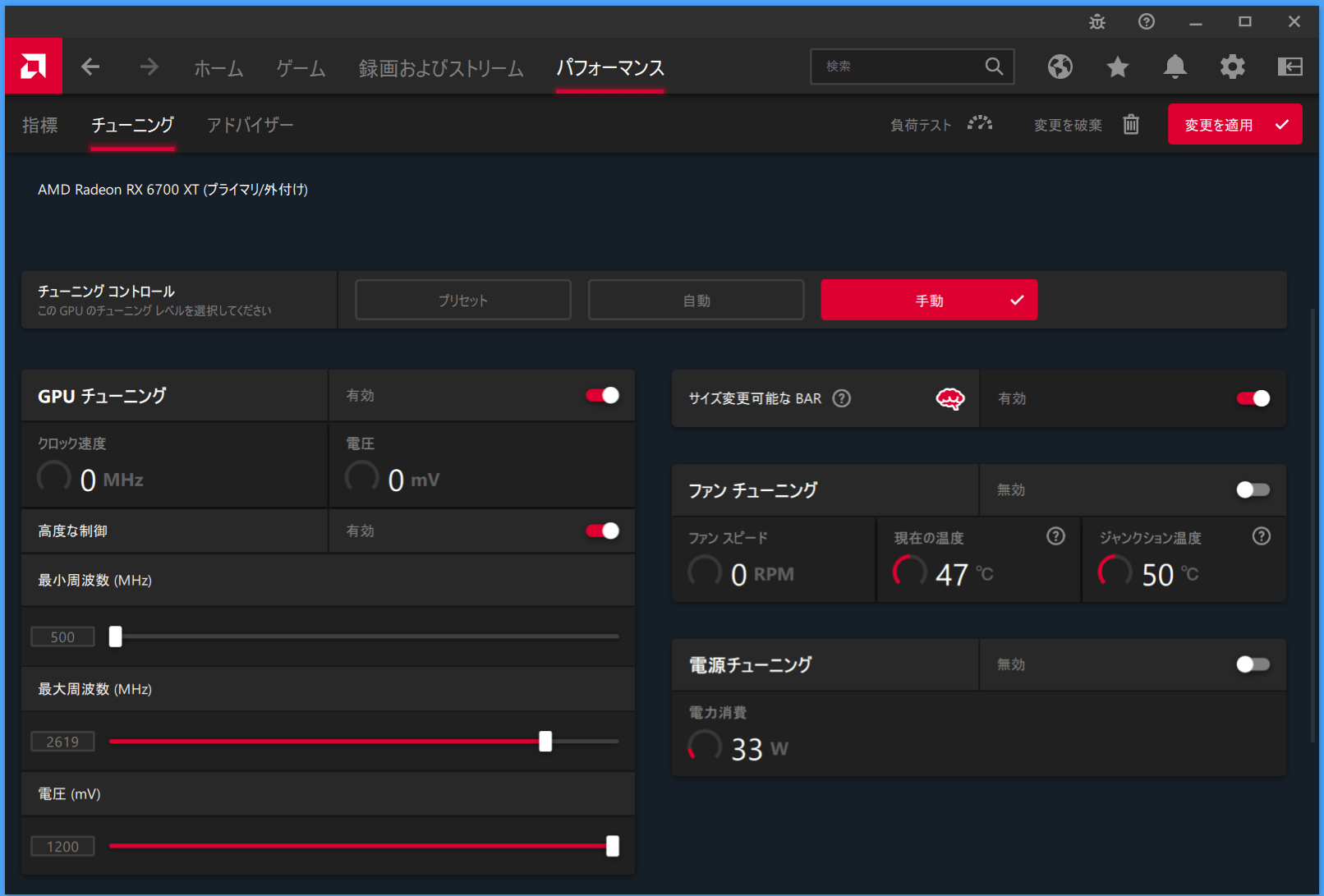Viewport: 1324px width, 896px height.
Task: Click the maximum frequency value box 2619
Action: coord(62,742)
